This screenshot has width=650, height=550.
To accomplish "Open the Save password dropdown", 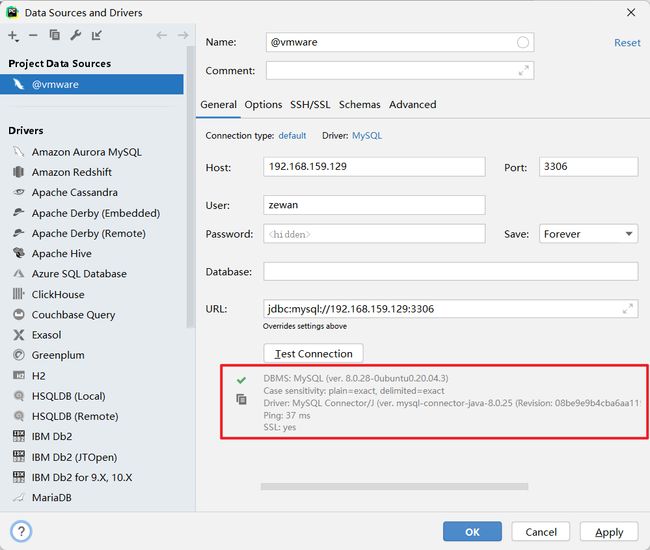I will [588, 234].
